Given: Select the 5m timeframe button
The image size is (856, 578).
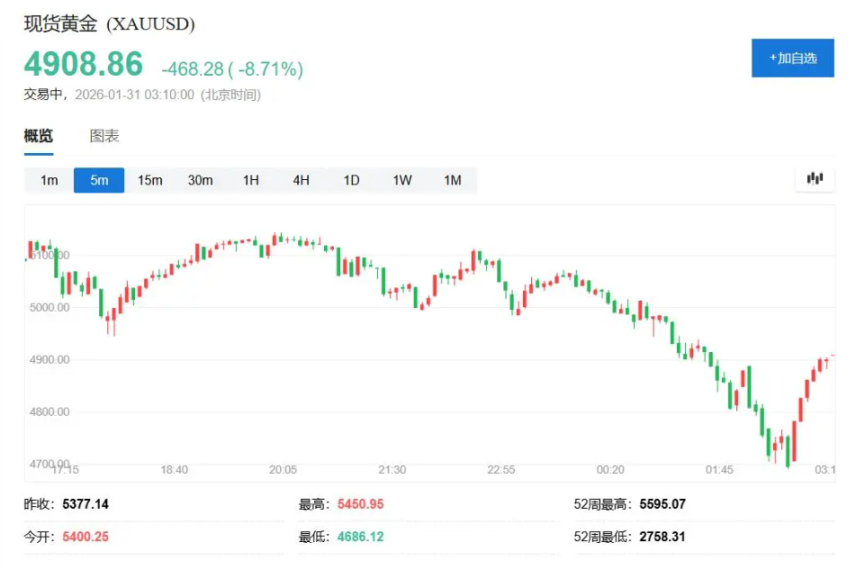Looking at the screenshot, I should tap(99, 180).
